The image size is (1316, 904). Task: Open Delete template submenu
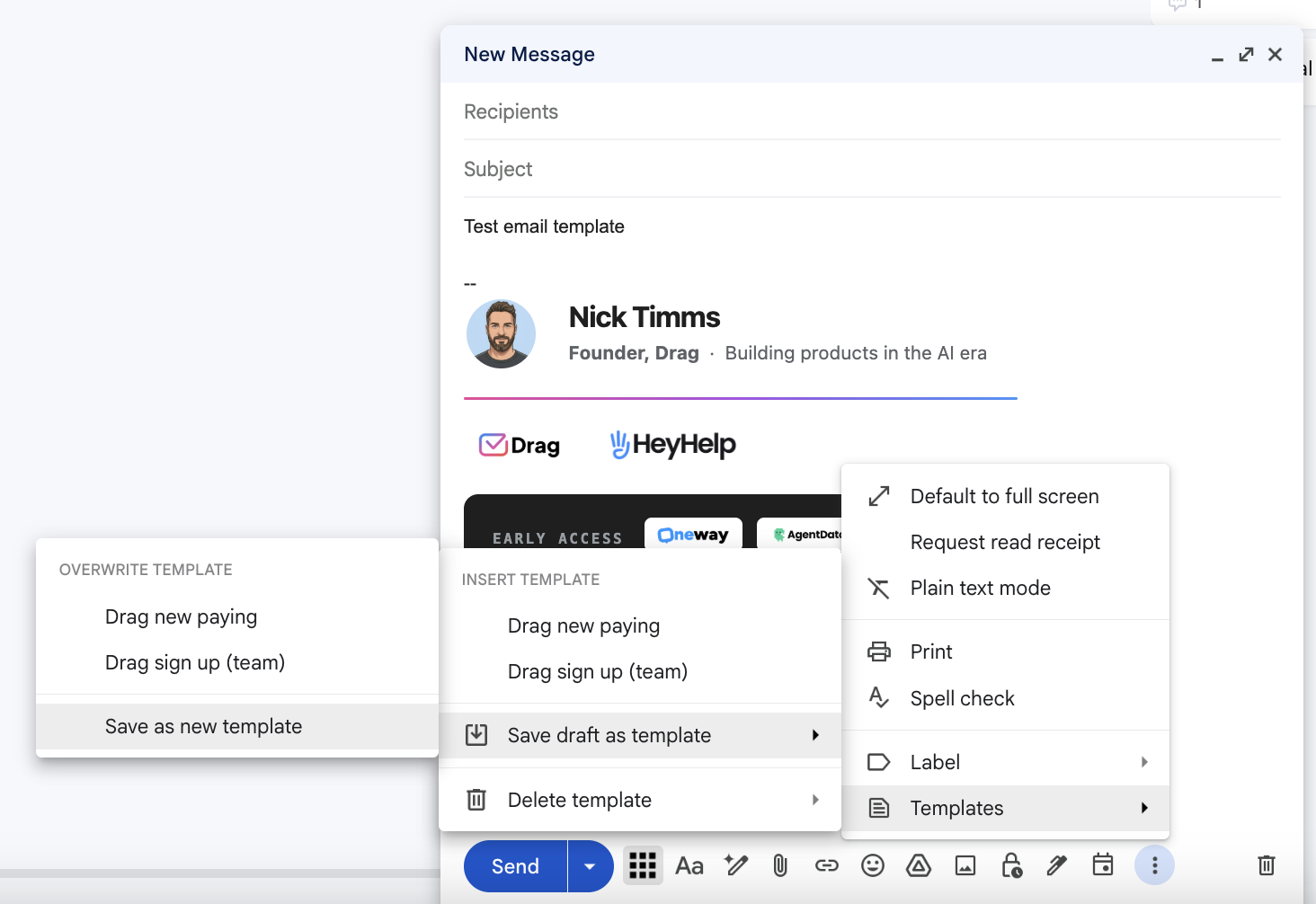tap(640, 800)
